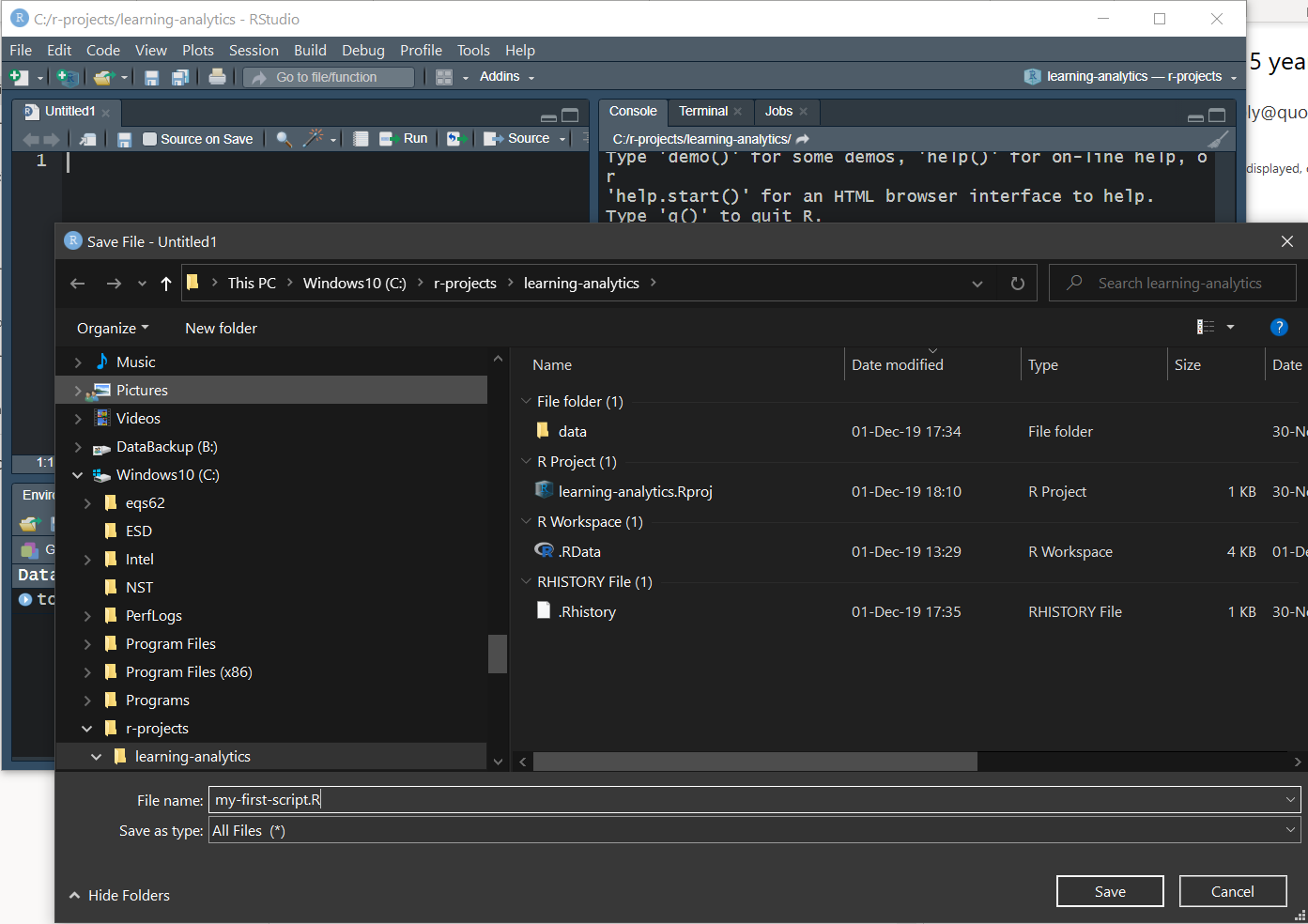Click the Save button
Viewport: 1308px width, 924px height.
1110,891
